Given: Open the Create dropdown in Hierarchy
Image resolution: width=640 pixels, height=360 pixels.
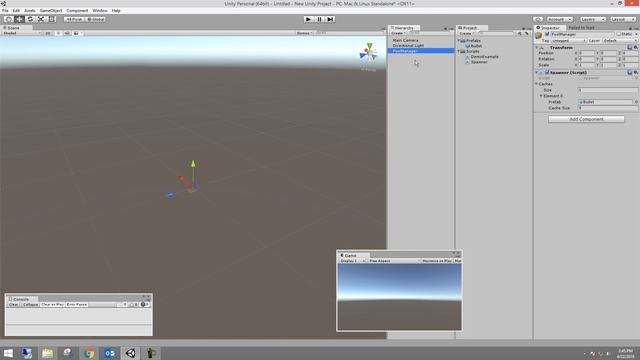Looking at the screenshot, I should point(398,33).
